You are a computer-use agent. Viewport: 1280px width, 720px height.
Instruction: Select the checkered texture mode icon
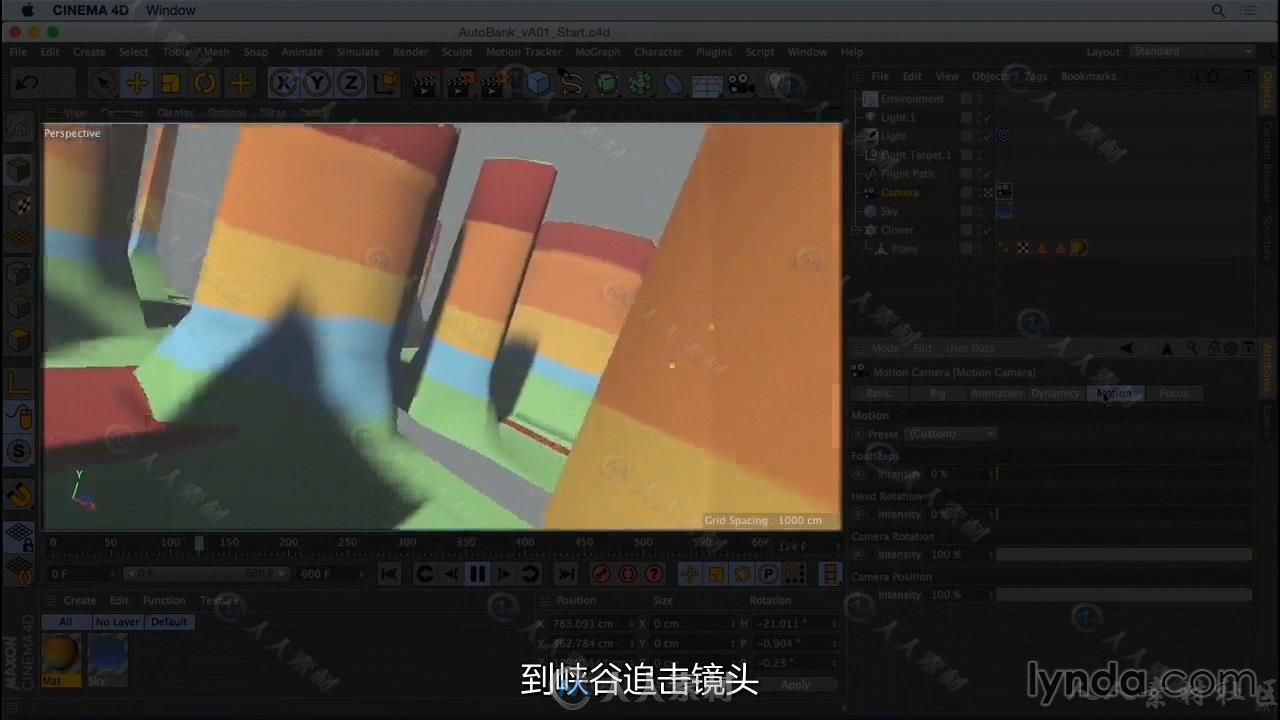click(19, 205)
